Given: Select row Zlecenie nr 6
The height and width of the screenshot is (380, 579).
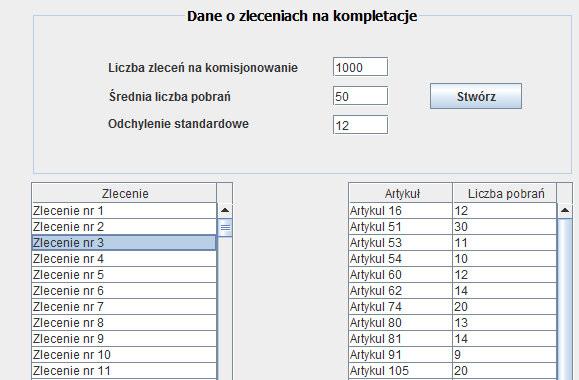Looking at the screenshot, I should (124, 291).
